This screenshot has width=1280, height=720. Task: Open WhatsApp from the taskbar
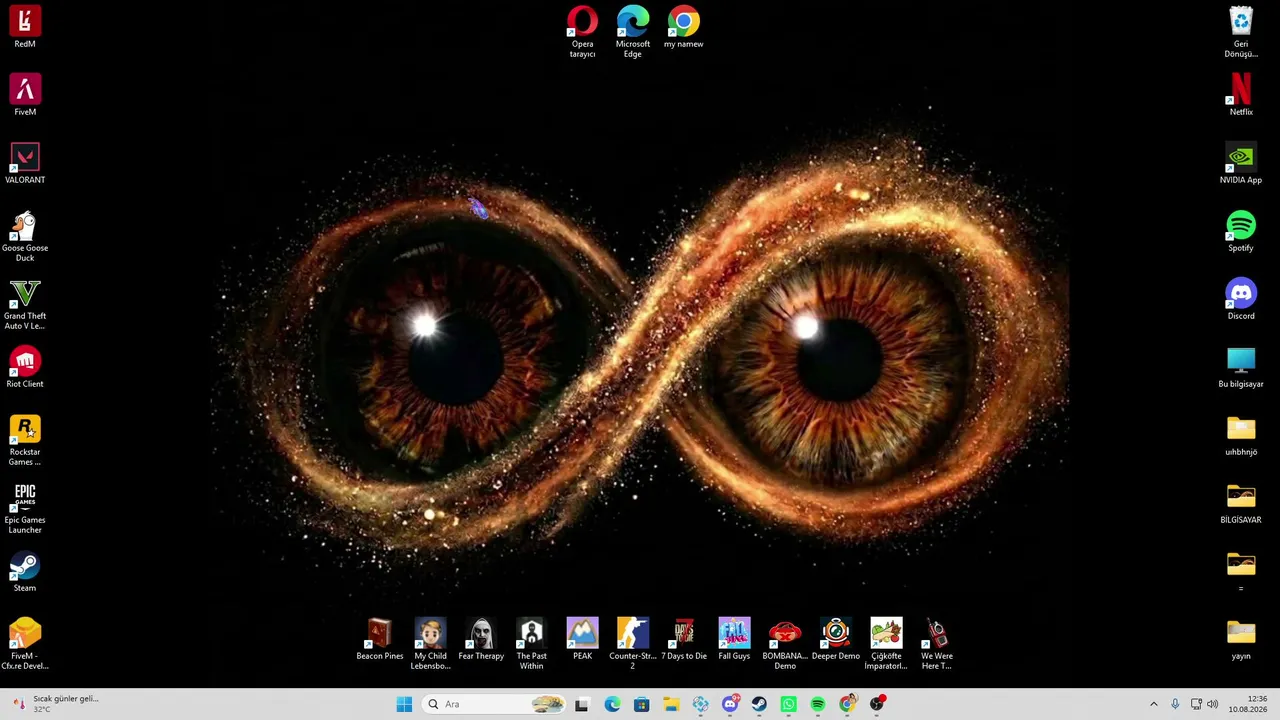pos(789,704)
